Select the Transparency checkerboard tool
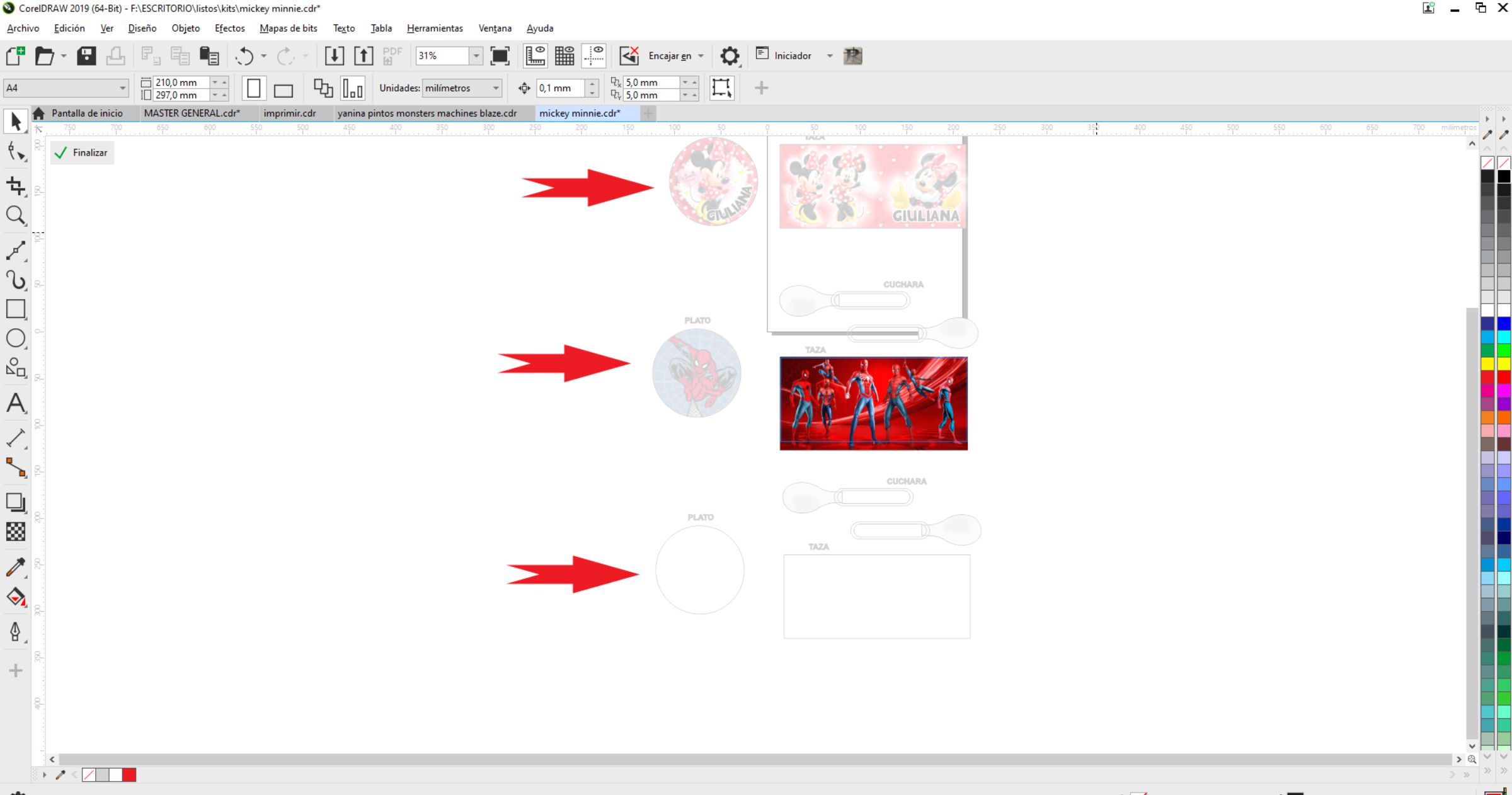1512x795 pixels. tap(15, 532)
